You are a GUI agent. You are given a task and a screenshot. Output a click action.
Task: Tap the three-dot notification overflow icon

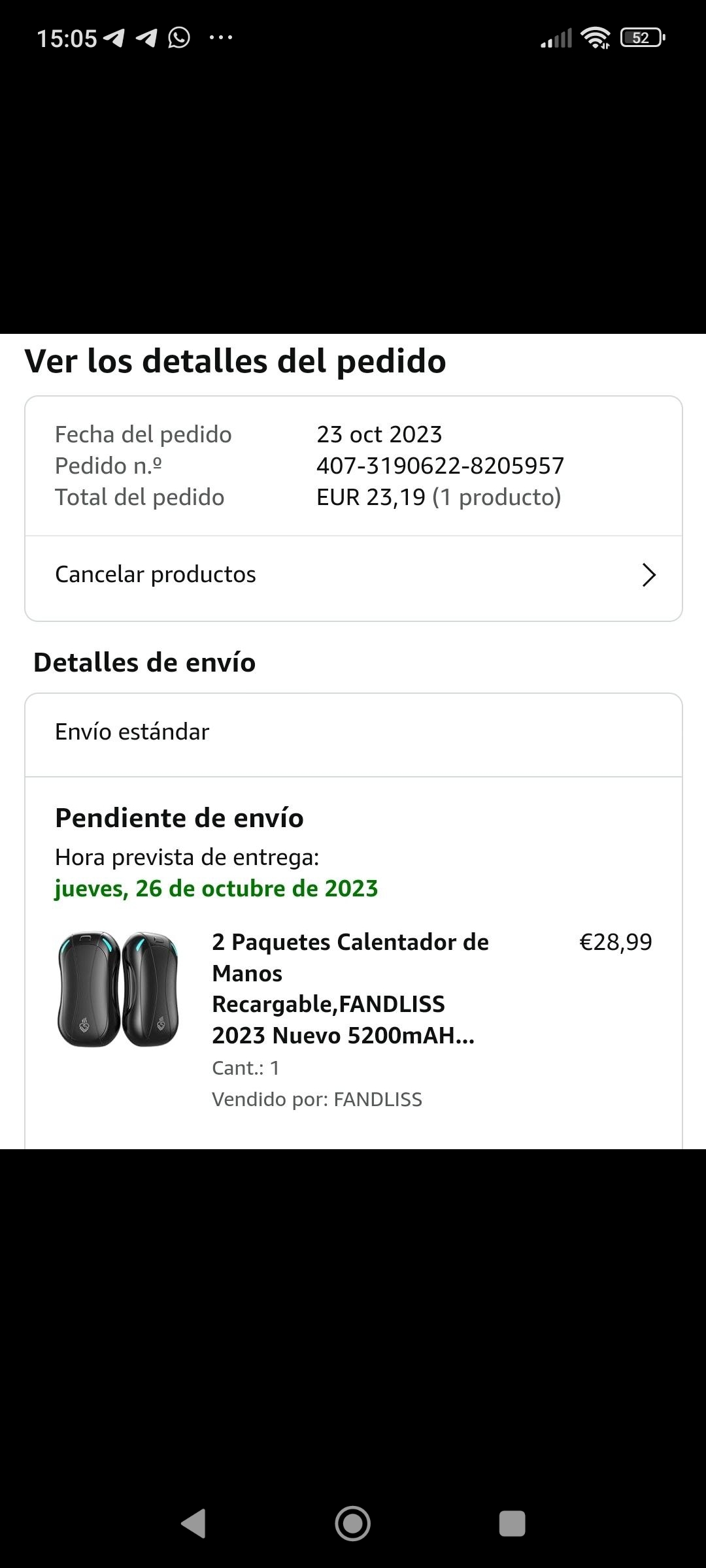220,38
